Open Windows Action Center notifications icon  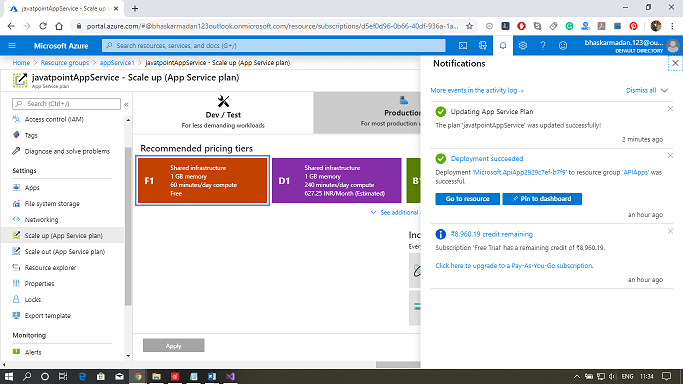coord(666,377)
